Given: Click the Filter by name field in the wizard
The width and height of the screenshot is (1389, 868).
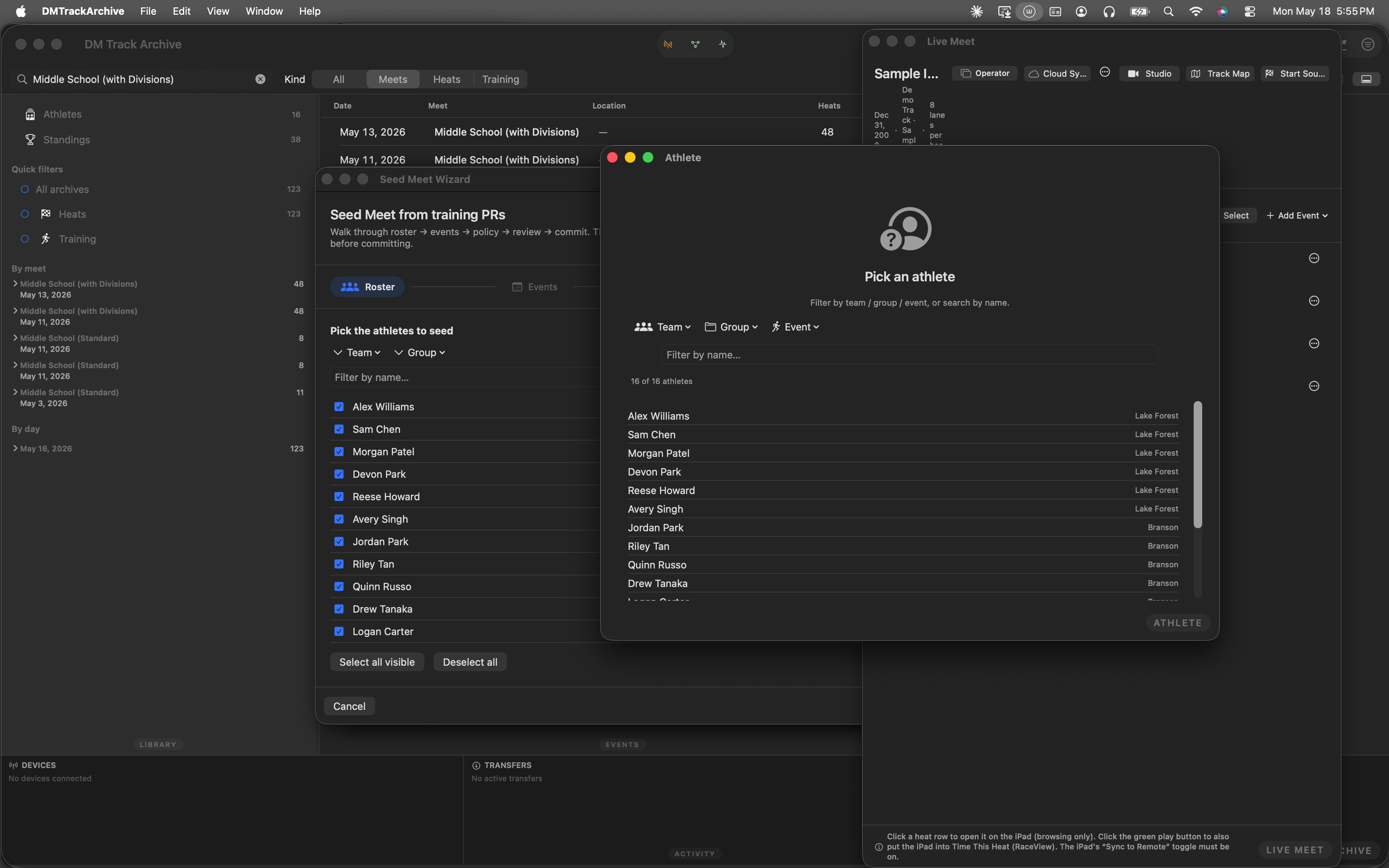Looking at the screenshot, I should tap(465, 377).
